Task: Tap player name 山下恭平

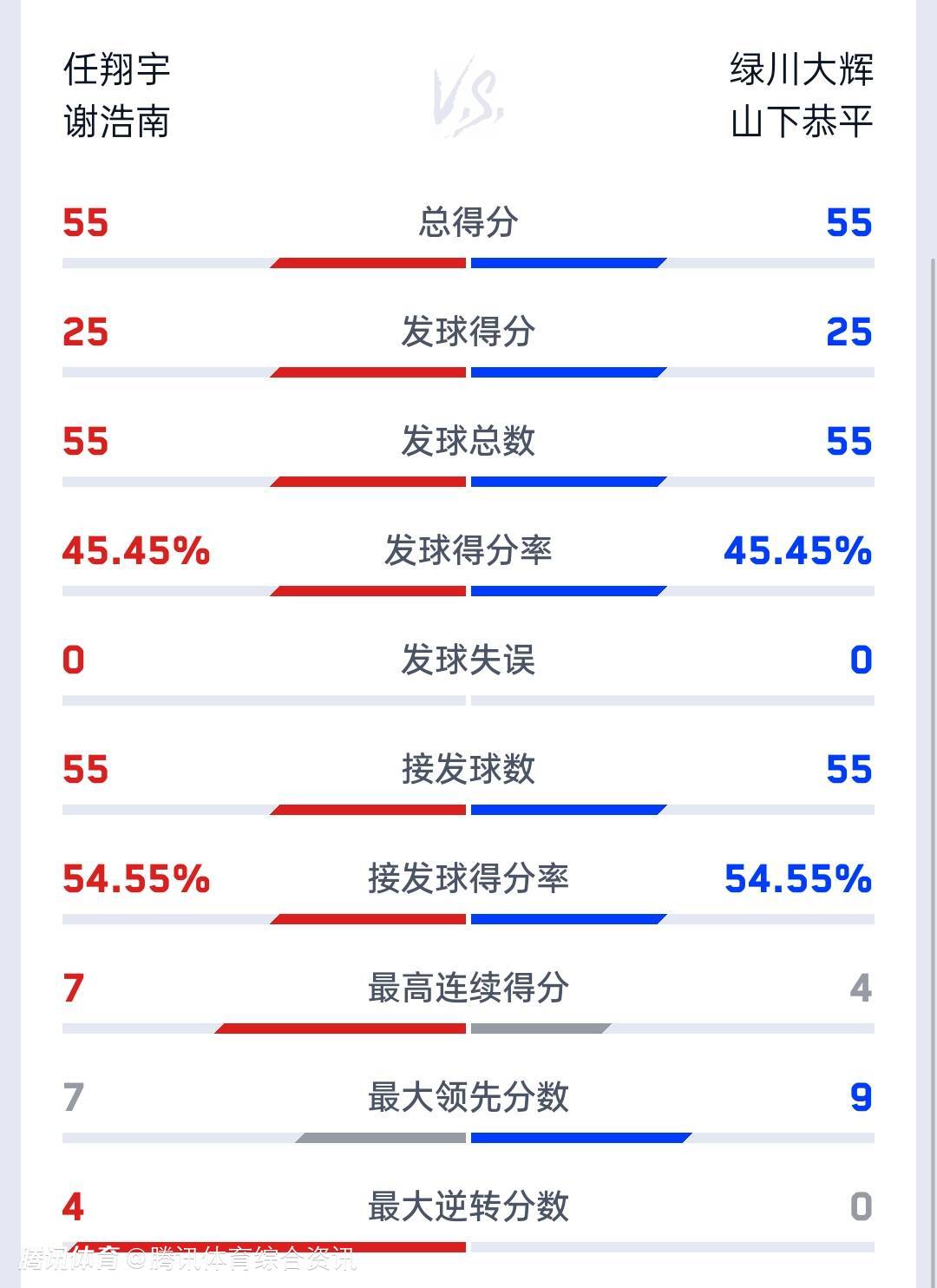Action: click(x=801, y=122)
